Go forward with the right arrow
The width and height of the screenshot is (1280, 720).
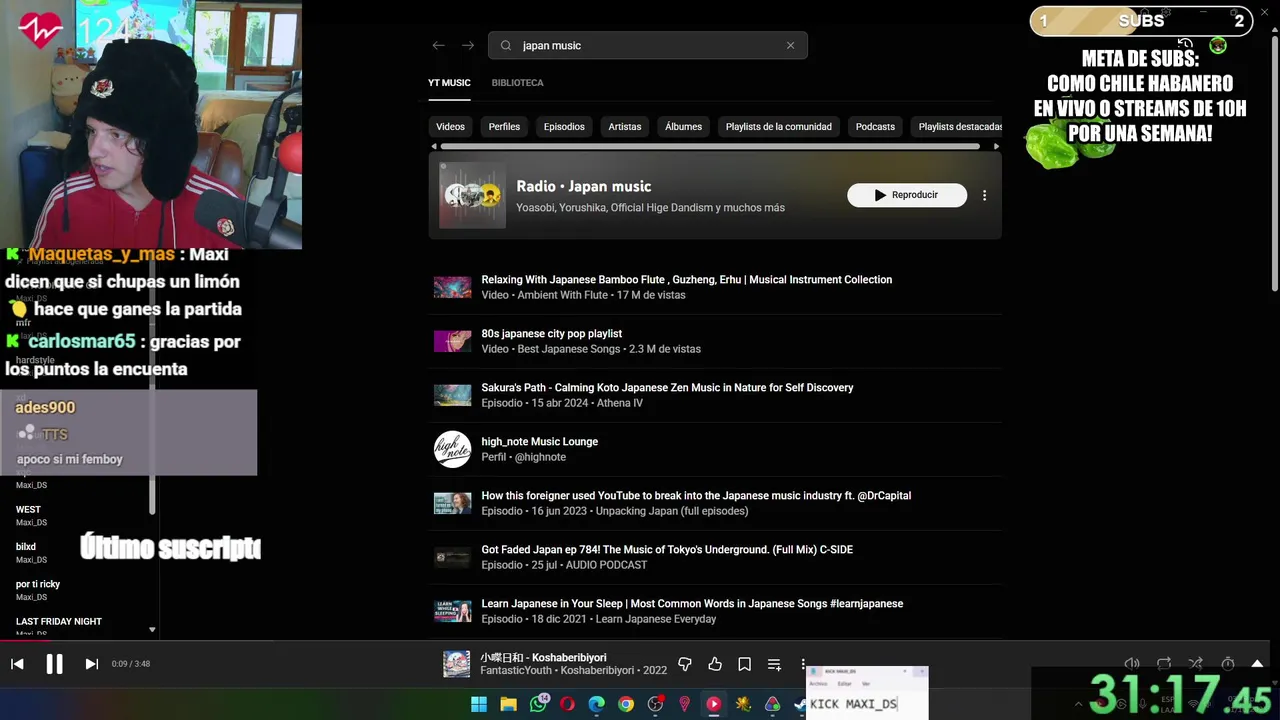(x=468, y=45)
